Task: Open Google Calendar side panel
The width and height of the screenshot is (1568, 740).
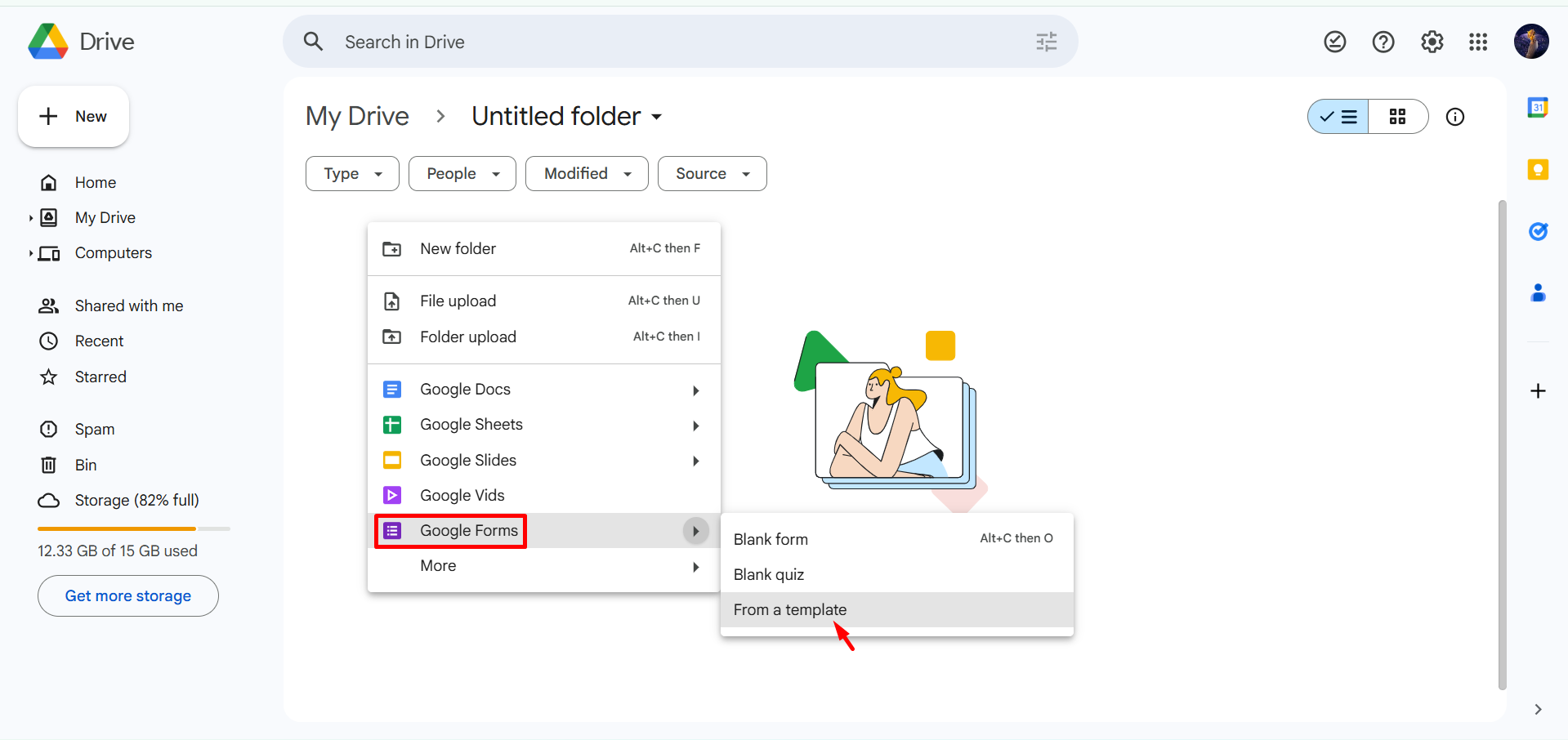Action: (1538, 107)
